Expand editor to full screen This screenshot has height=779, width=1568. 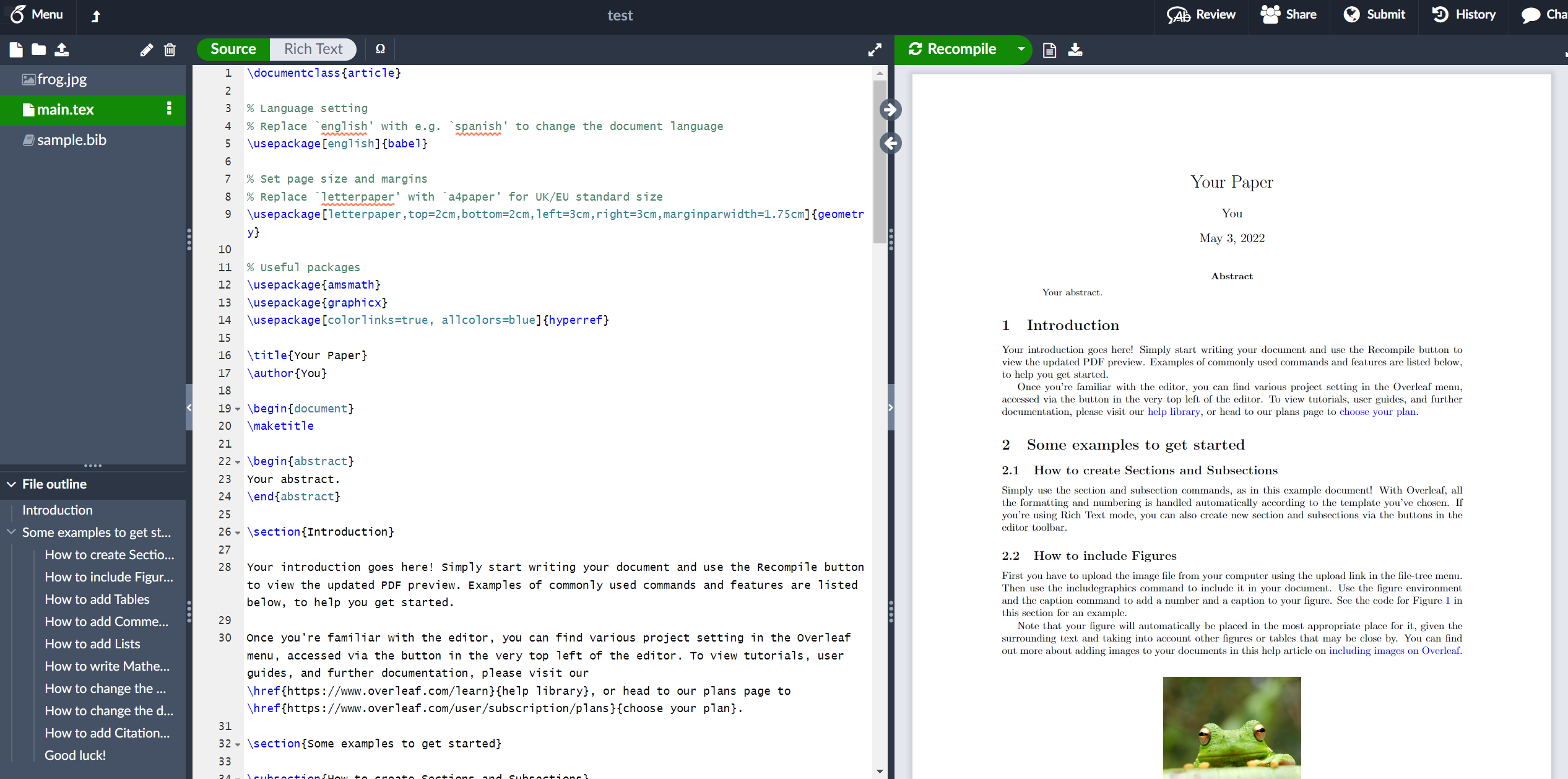coord(875,50)
